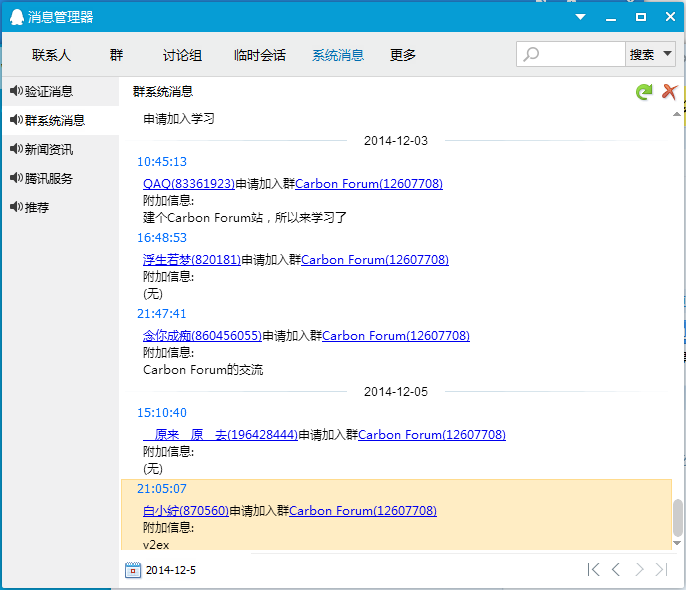
Task: Select 验证消息 in the sidebar
Action: tap(60, 91)
